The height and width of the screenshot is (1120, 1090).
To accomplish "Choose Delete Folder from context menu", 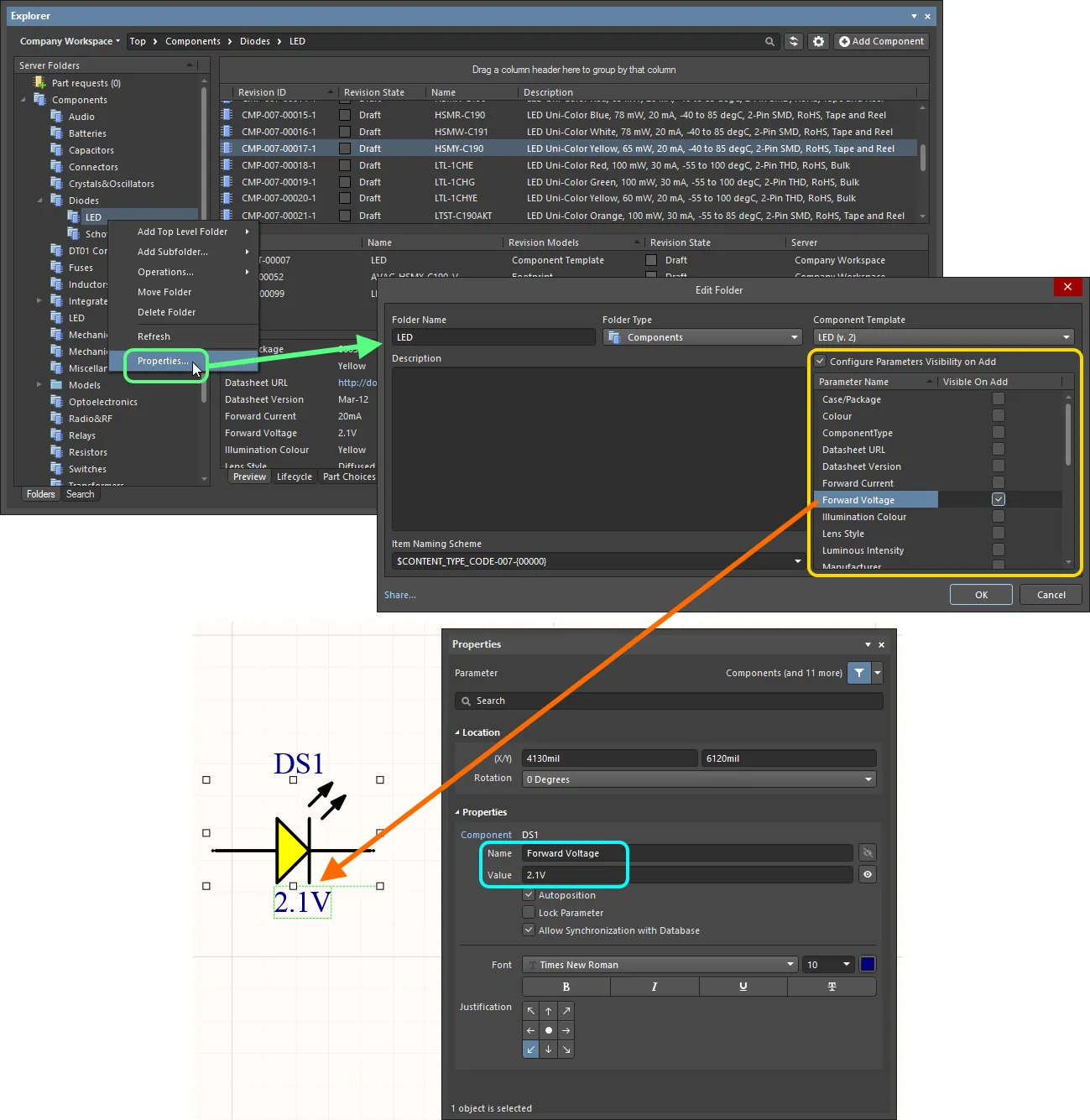I will tap(167, 312).
